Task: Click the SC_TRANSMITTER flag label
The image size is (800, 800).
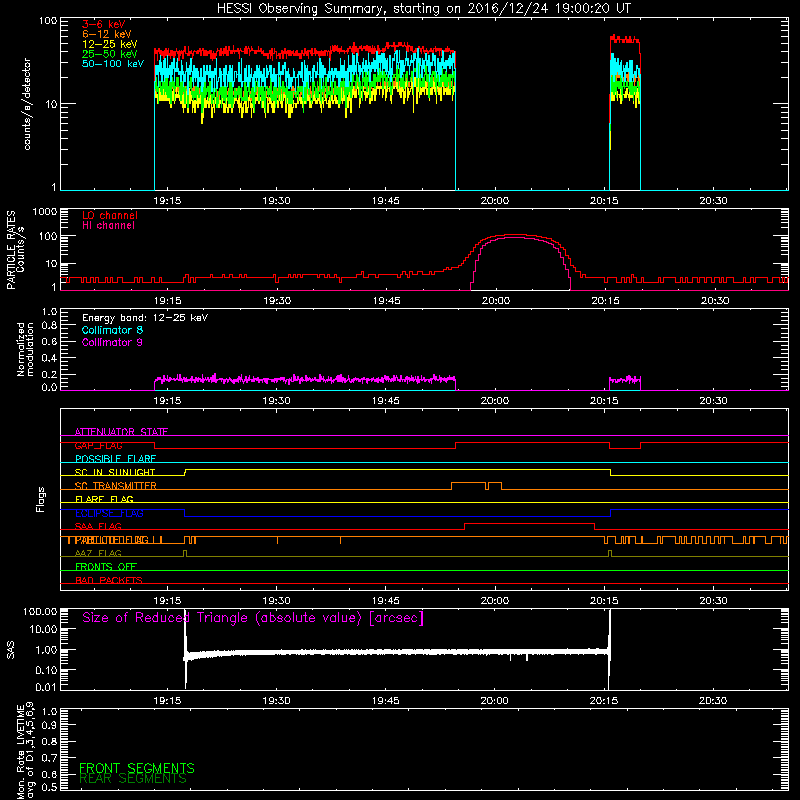Action: point(116,486)
